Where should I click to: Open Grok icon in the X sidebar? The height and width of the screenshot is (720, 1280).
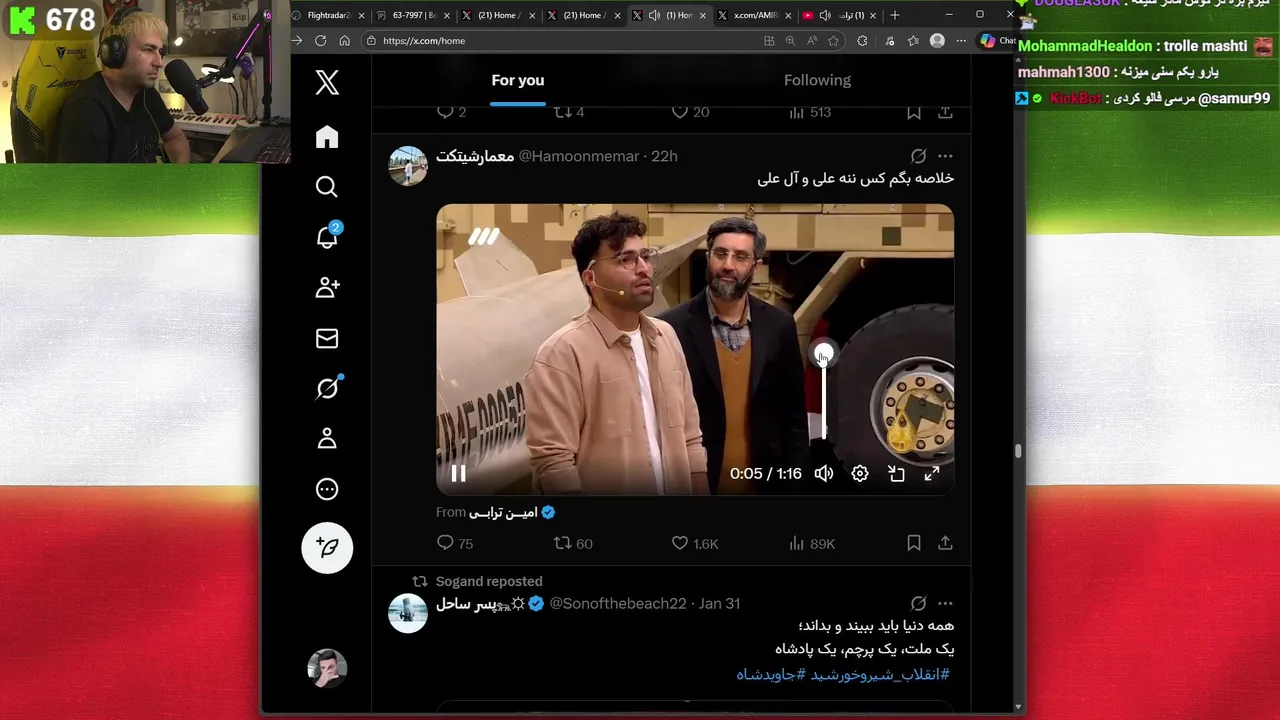coord(327,388)
